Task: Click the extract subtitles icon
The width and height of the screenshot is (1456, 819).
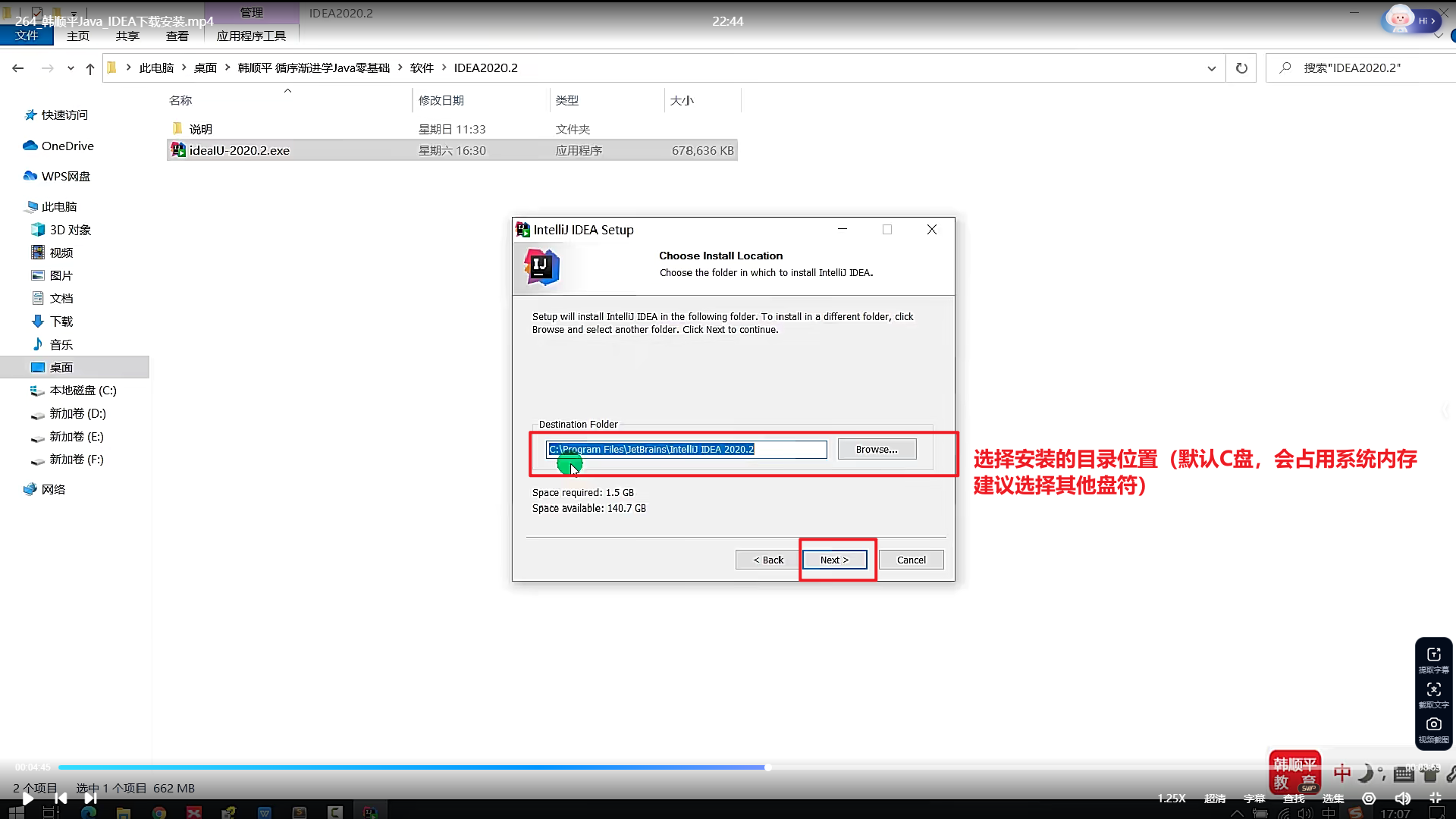Action: click(x=1433, y=657)
